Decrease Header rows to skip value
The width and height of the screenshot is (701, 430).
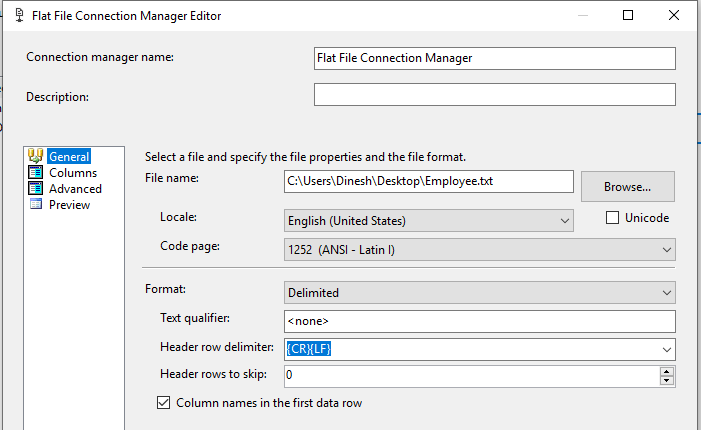(666, 381)
